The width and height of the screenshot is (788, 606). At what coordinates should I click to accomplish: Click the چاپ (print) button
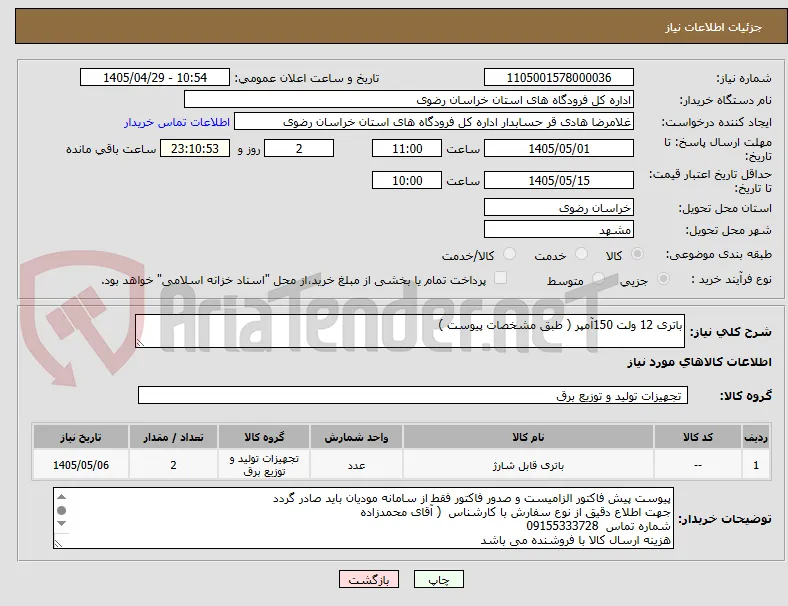coord(438,579)
